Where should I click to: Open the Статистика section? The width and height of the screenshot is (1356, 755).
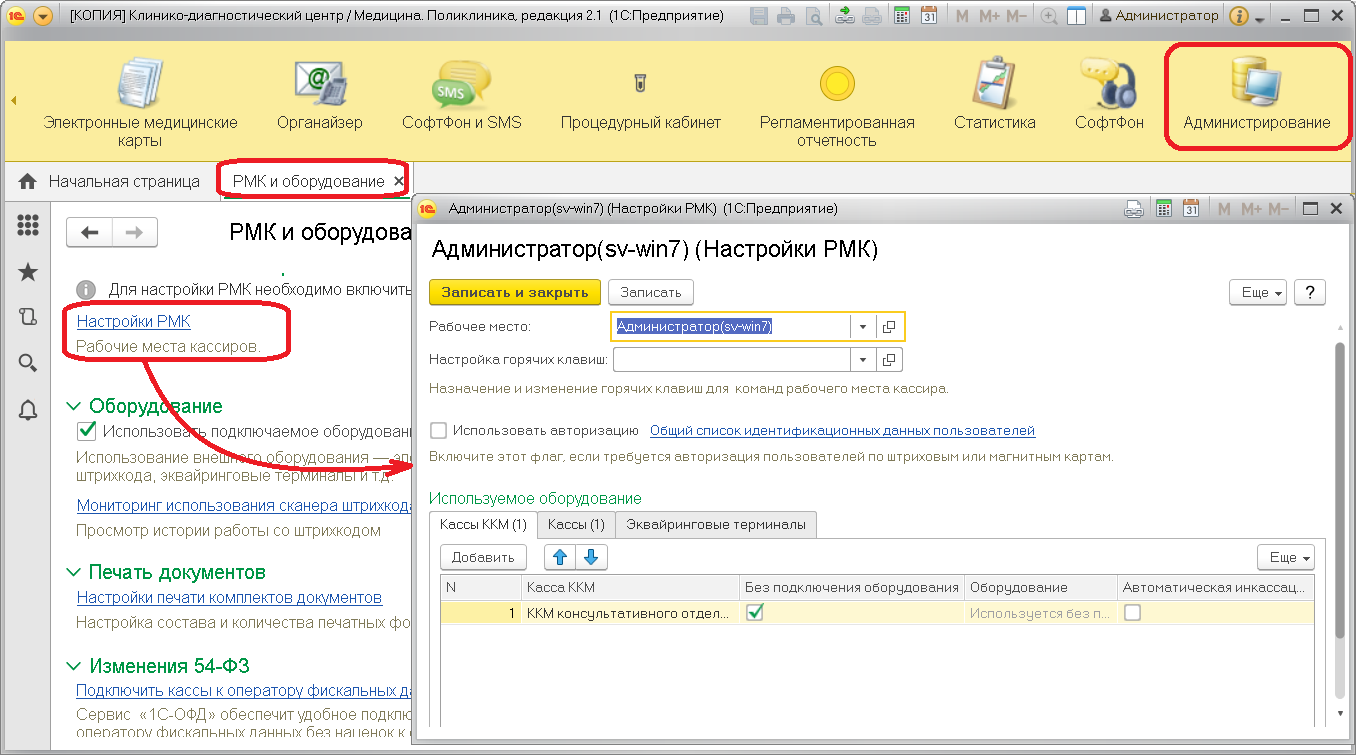(x=994, y=95)
